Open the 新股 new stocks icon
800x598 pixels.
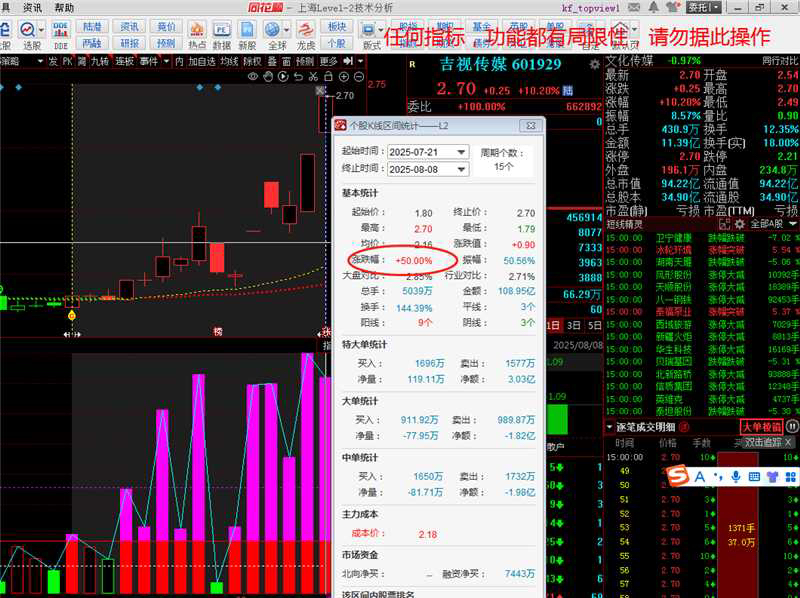[x=247, y=30]
